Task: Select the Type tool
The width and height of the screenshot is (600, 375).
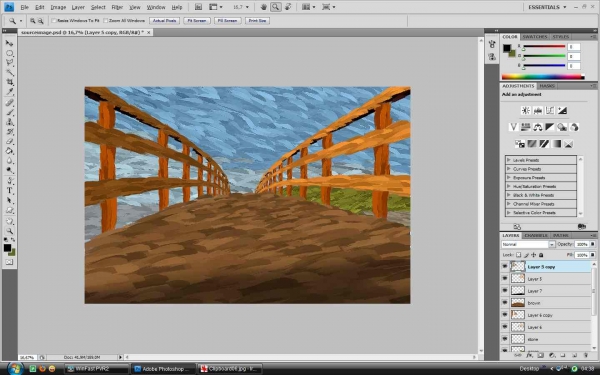Action: (10, 191)
